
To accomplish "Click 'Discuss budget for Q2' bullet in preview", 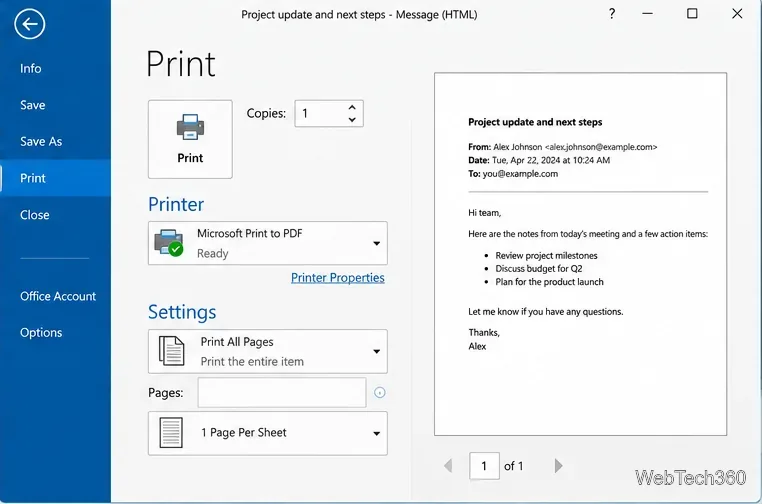I will [538, 269].
